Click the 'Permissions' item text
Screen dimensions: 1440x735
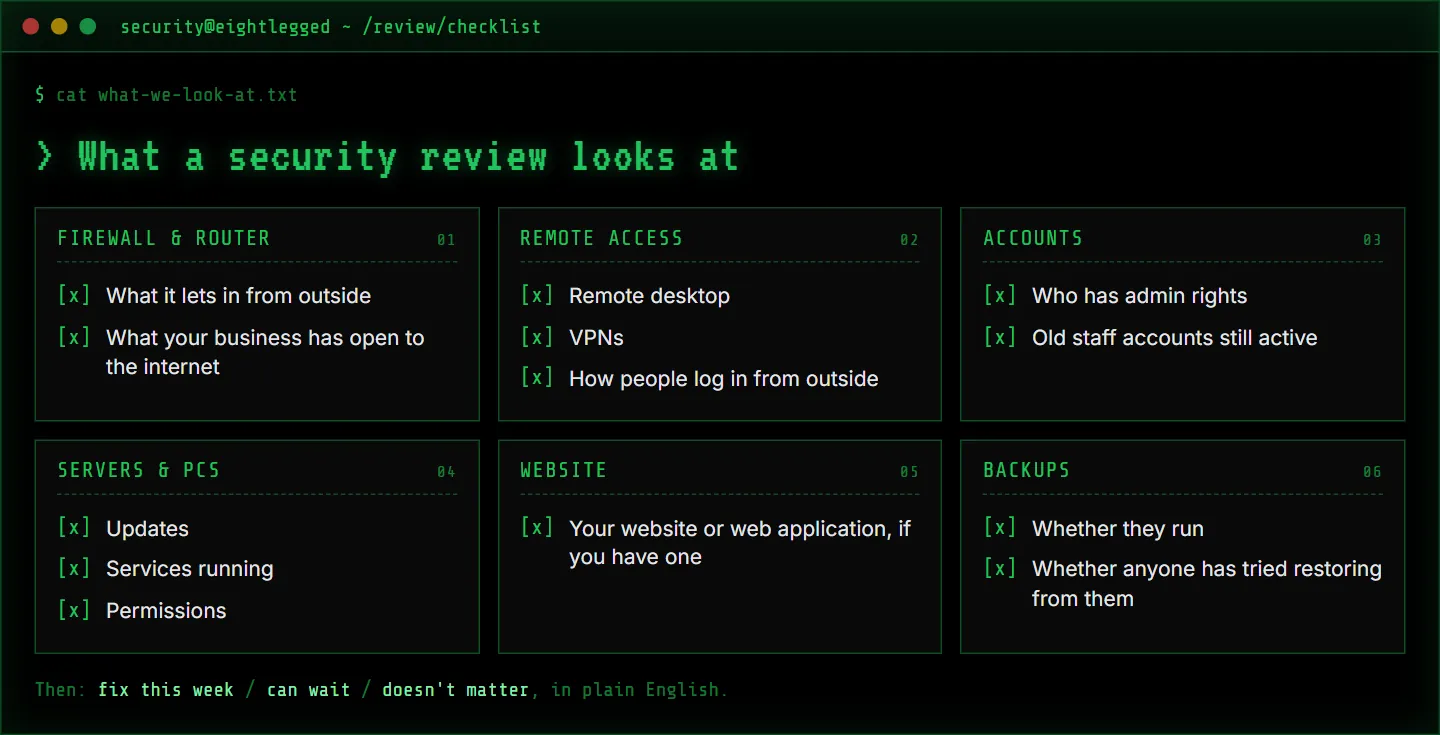[x=166, y=611]
